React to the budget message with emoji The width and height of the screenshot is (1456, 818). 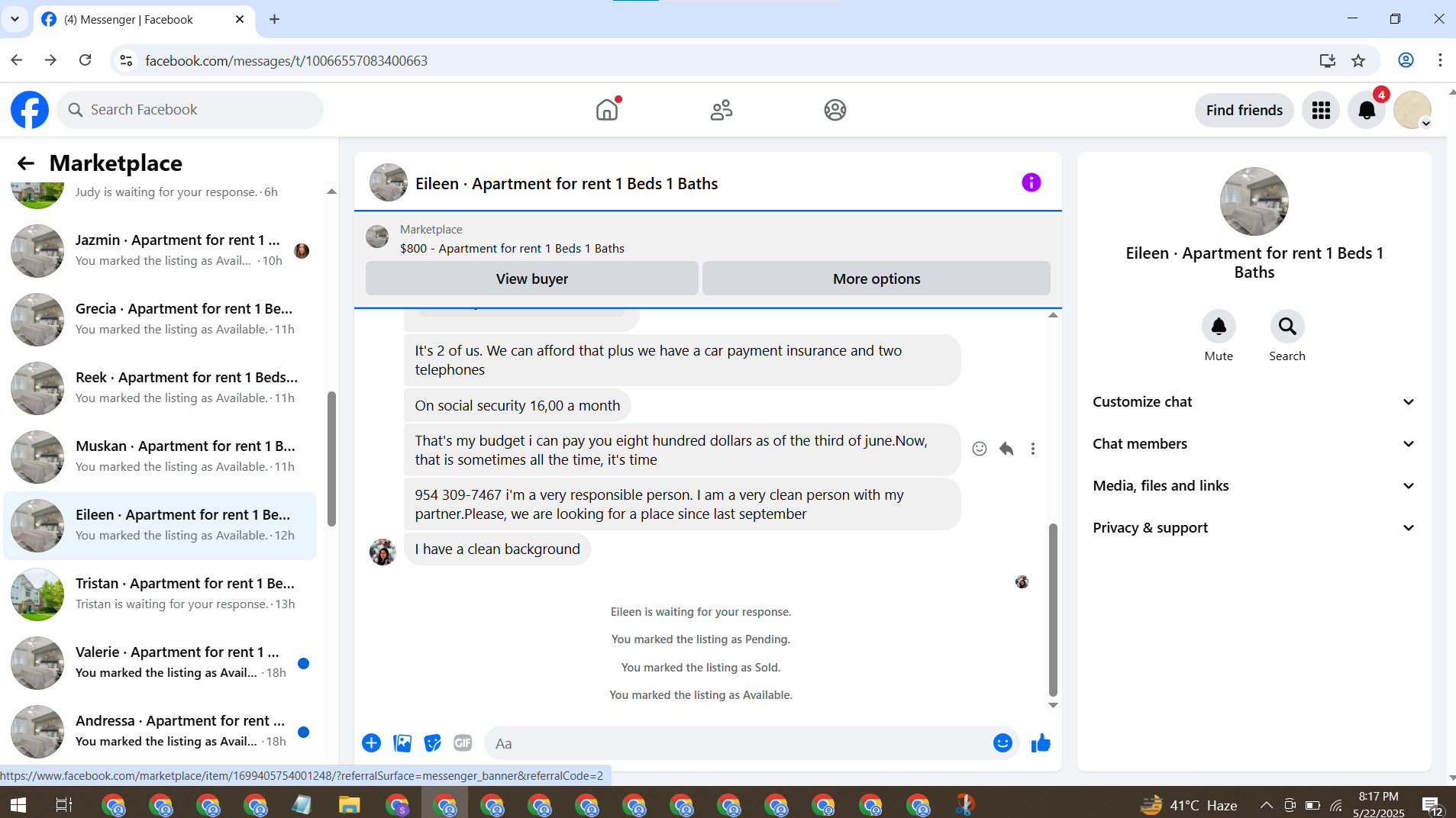[980, 449]
